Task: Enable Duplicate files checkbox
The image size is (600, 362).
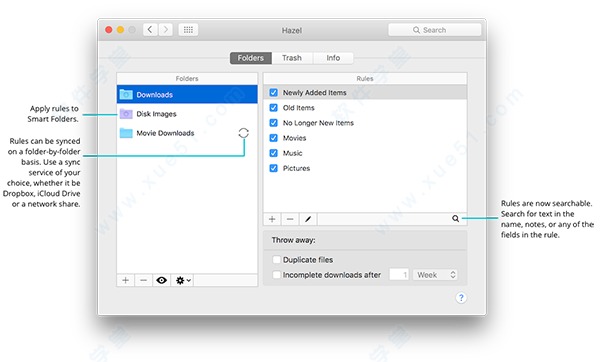Action: [x=276, y=259]
